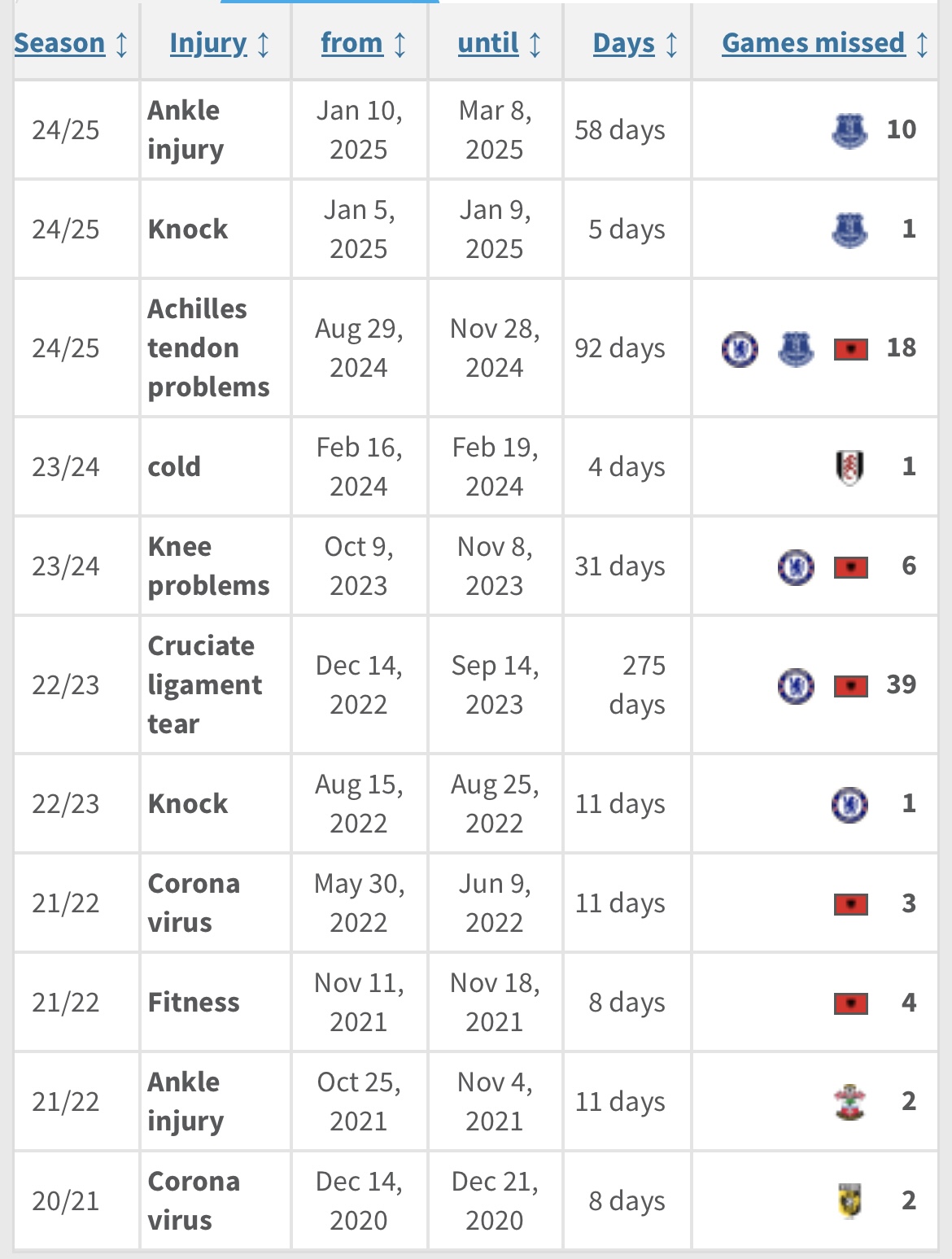Click the sort arrow next to 'from'
Screen dimensions: 952x1259
(x=400, y=44)
